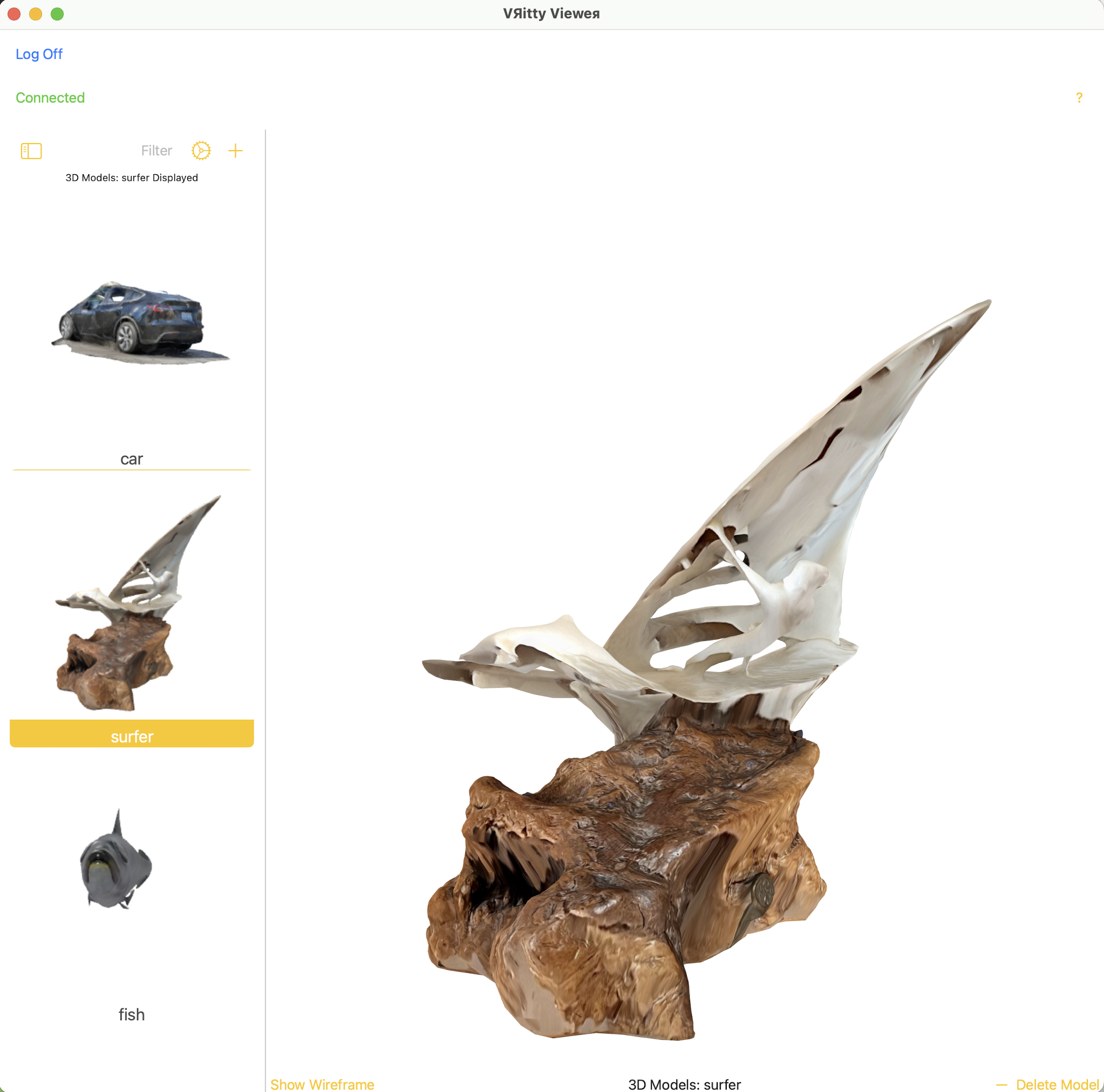Open the gear settings icon

tap(201, 151)
